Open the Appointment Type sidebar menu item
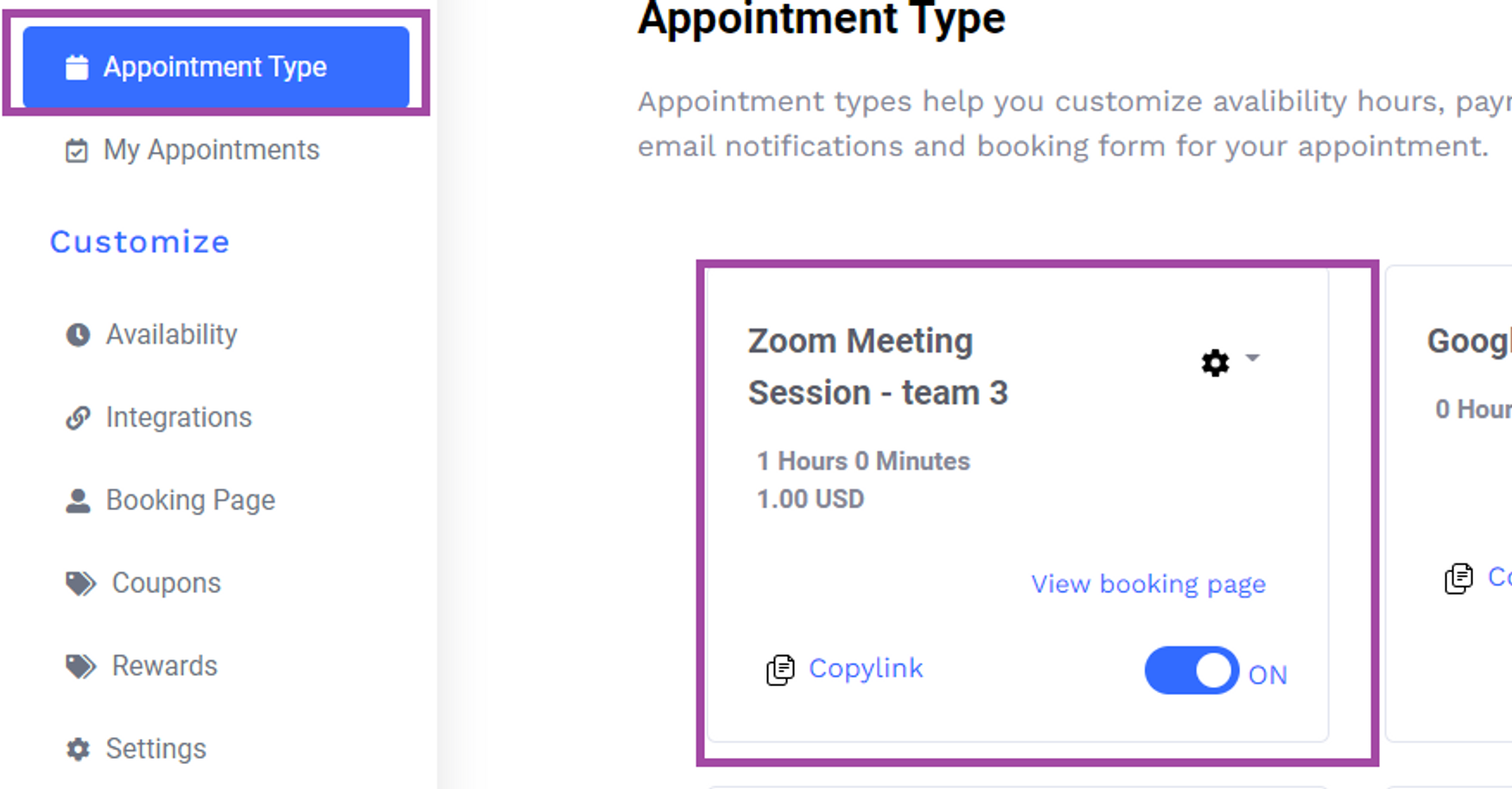 [216, 67]
